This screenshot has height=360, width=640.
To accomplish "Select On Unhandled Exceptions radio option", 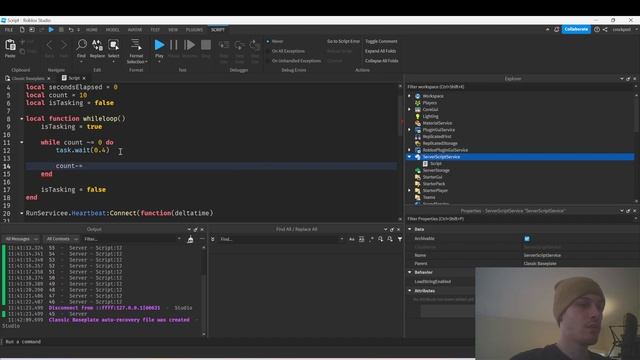I will (x=268, y=61).
